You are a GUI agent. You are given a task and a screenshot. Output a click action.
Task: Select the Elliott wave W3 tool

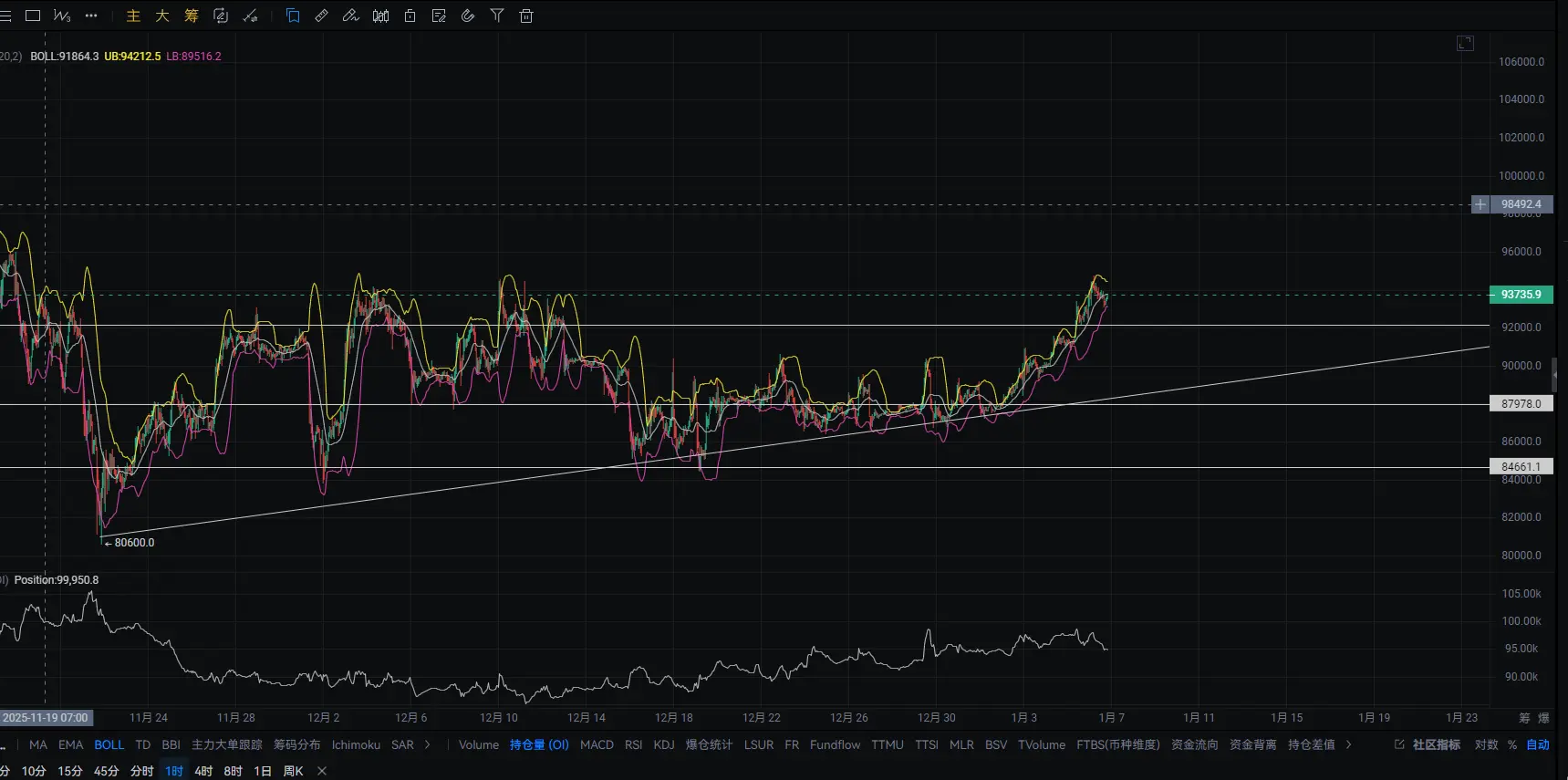click(62, 16)
